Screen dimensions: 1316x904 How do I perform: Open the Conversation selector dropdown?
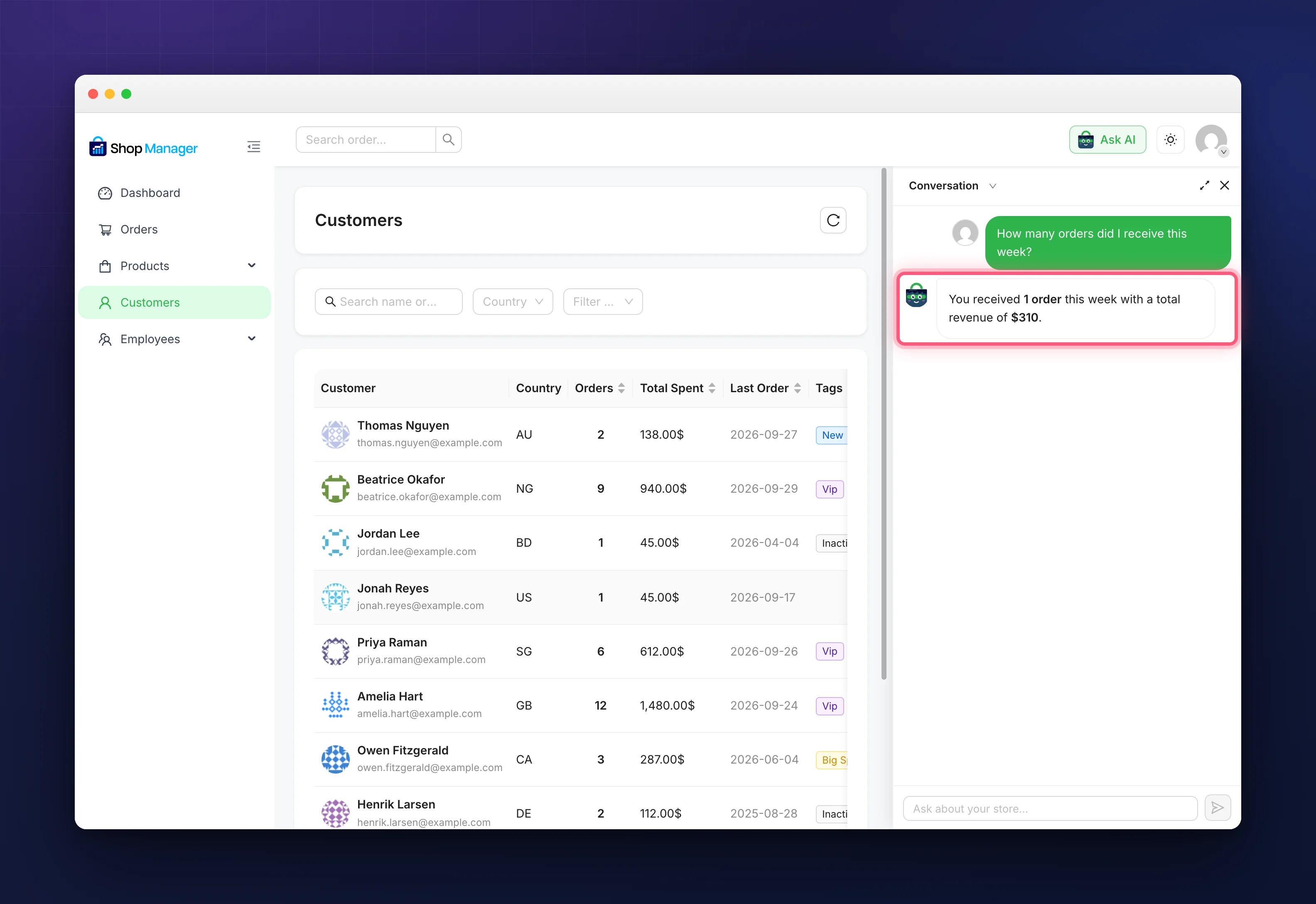(952, 186)
